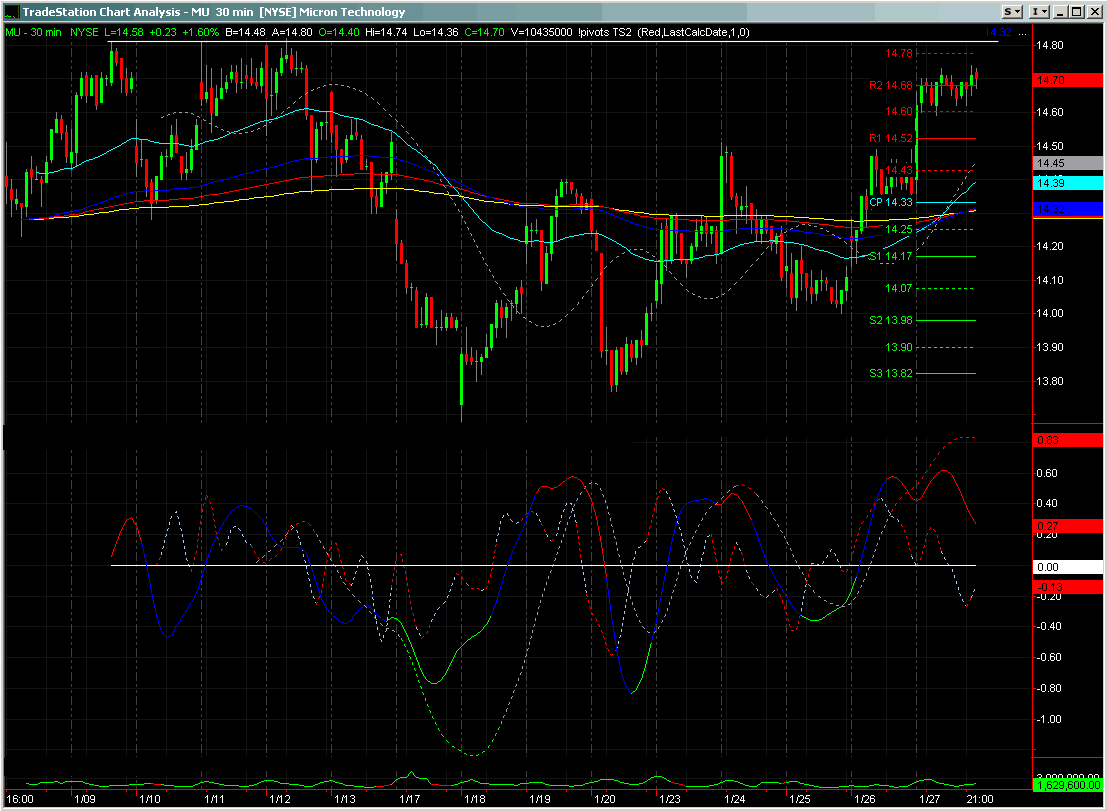Click the 'A=14.80' ask value
This screenshot has height=811, width=1107.
click(x=292, y=32)
